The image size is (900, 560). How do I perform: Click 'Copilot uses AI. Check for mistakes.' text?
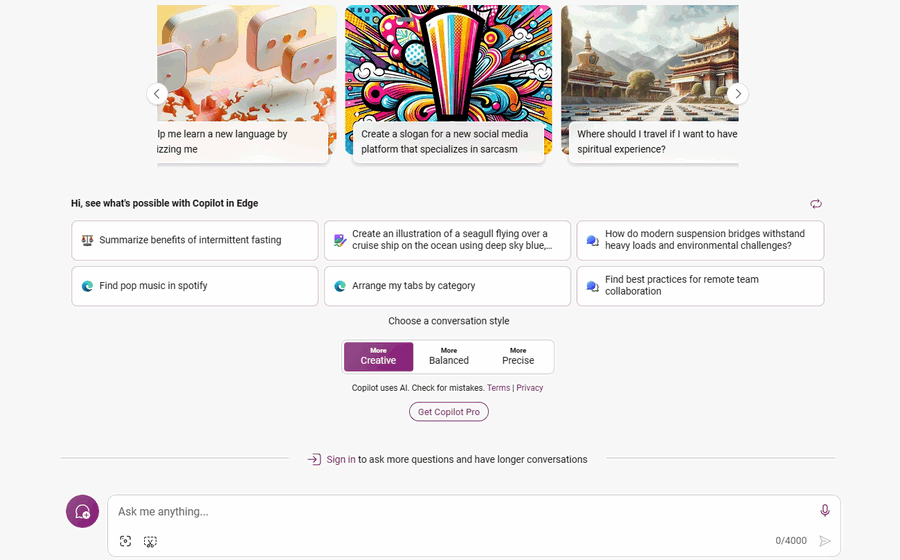pos(418,388)
